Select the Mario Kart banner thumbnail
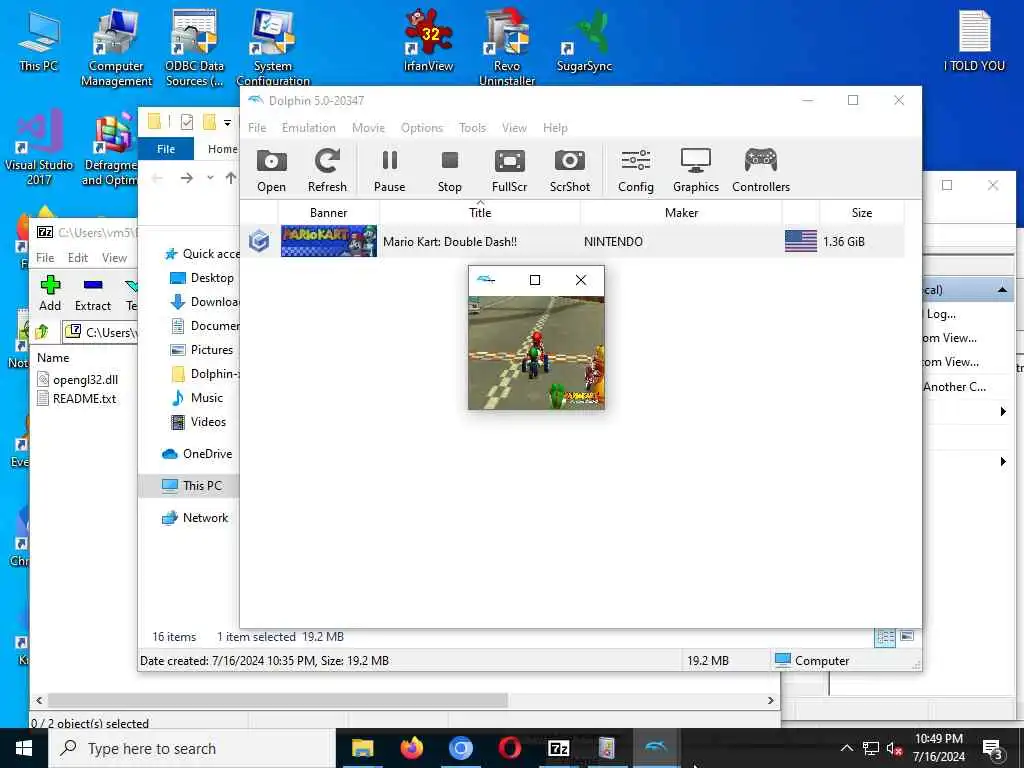The height and width of the screenshot is (768, 1024). (x=328, y=241)
